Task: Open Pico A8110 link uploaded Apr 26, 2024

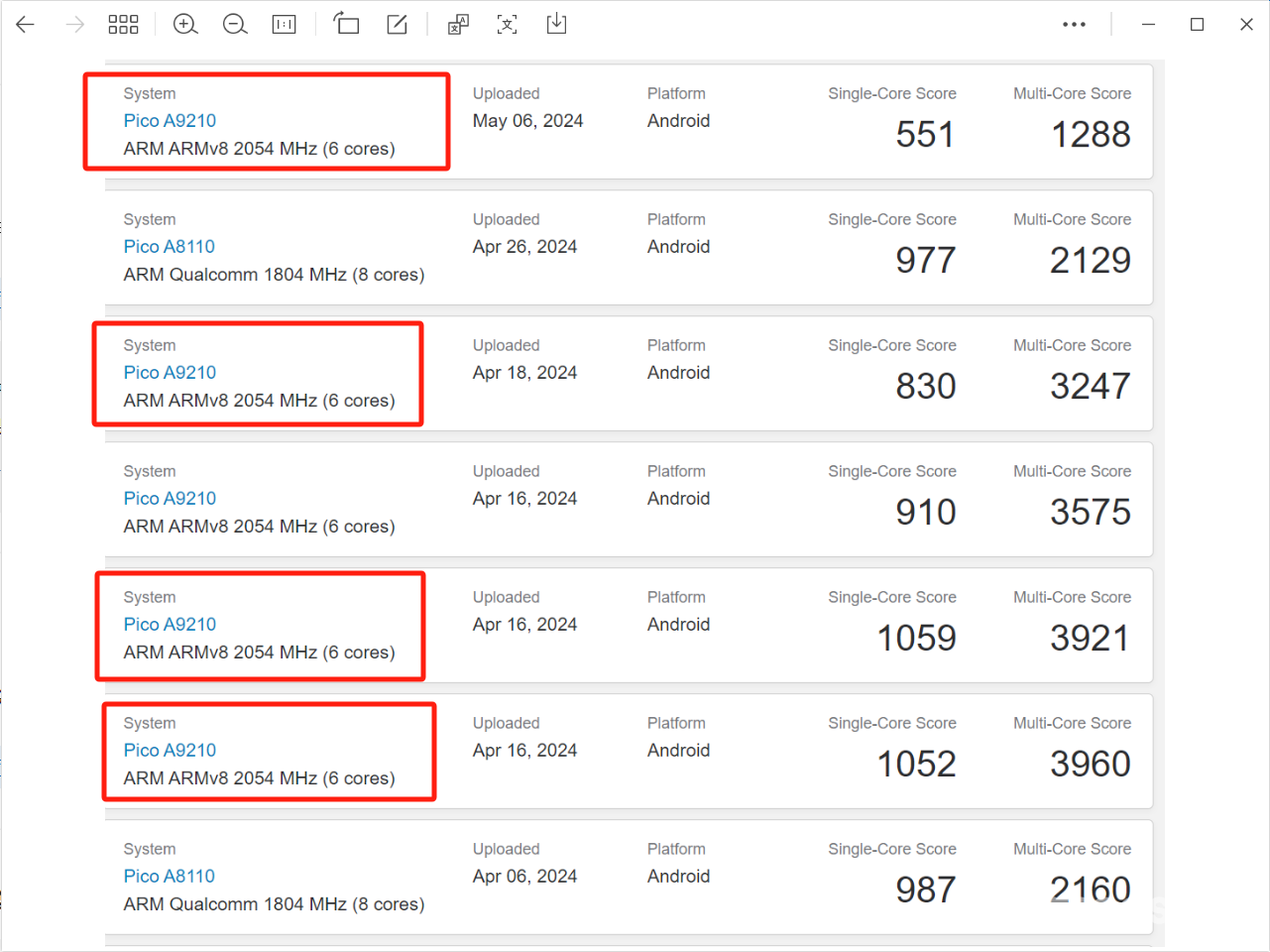Action: [x=169, y=247]
